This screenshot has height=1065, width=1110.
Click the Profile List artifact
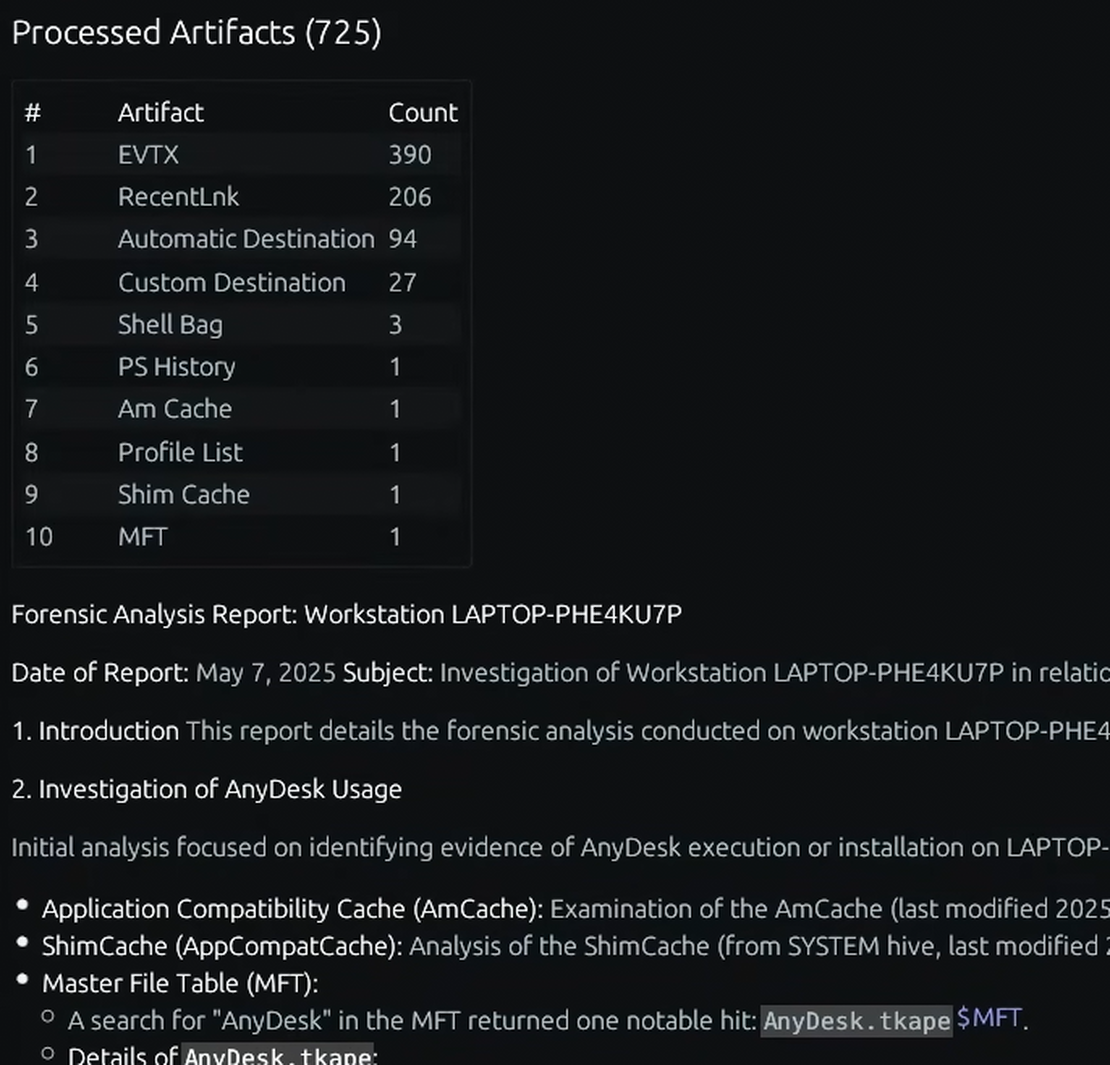(241, 452)
